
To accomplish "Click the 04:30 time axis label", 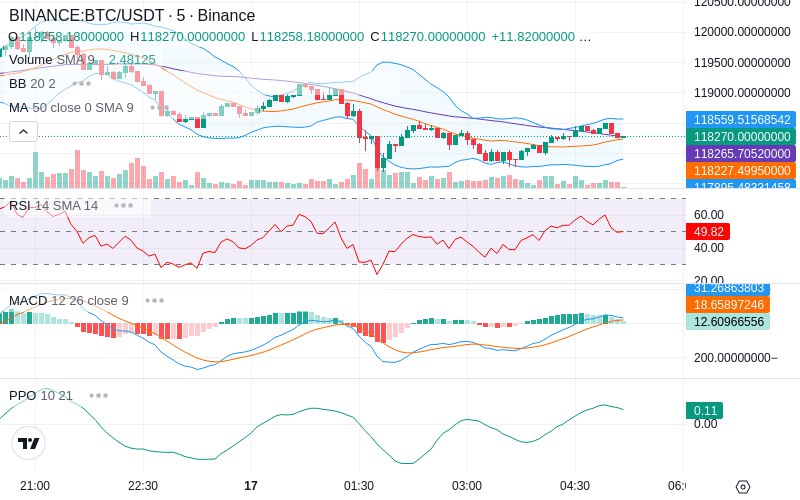I will pos(574,486).
